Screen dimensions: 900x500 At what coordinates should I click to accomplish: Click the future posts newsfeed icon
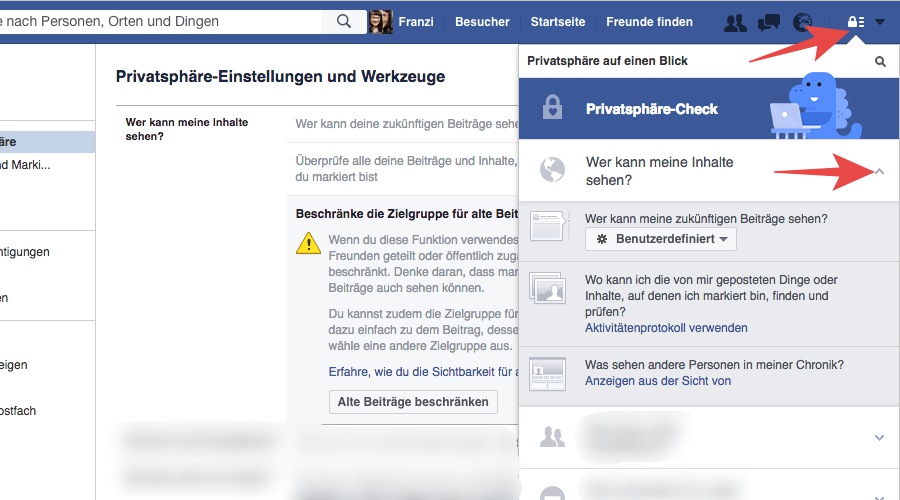pos(548,226)
